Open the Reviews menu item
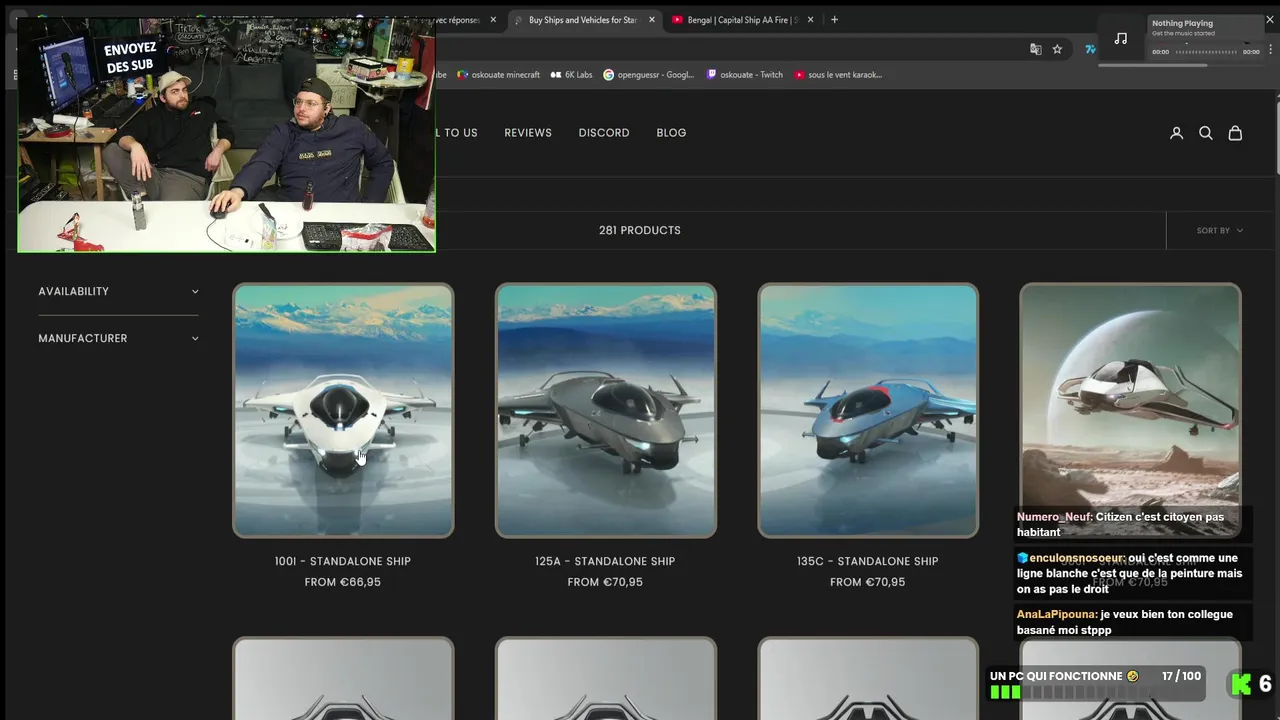This screenshot has width=1280, height=720. 528,133
